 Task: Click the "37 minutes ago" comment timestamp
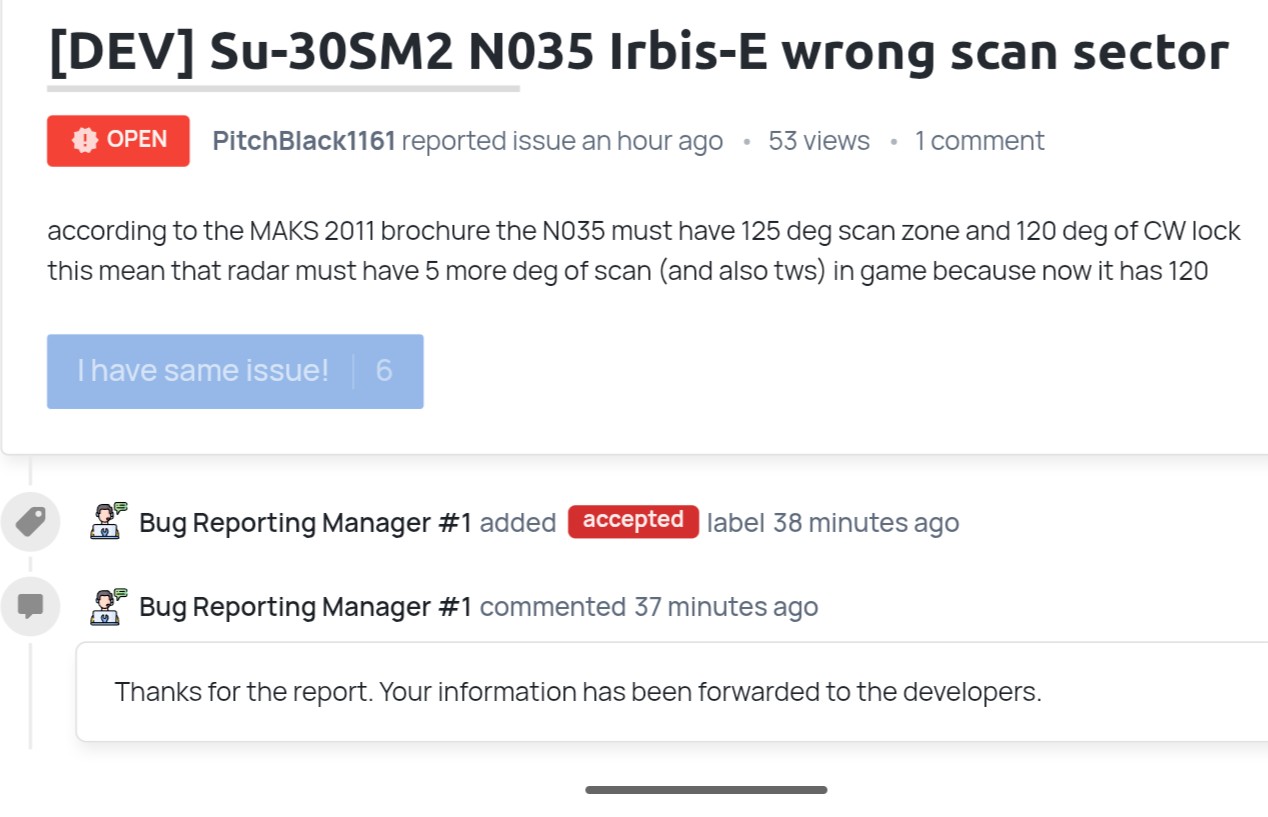pyautogui.click(x=726, y=607)
